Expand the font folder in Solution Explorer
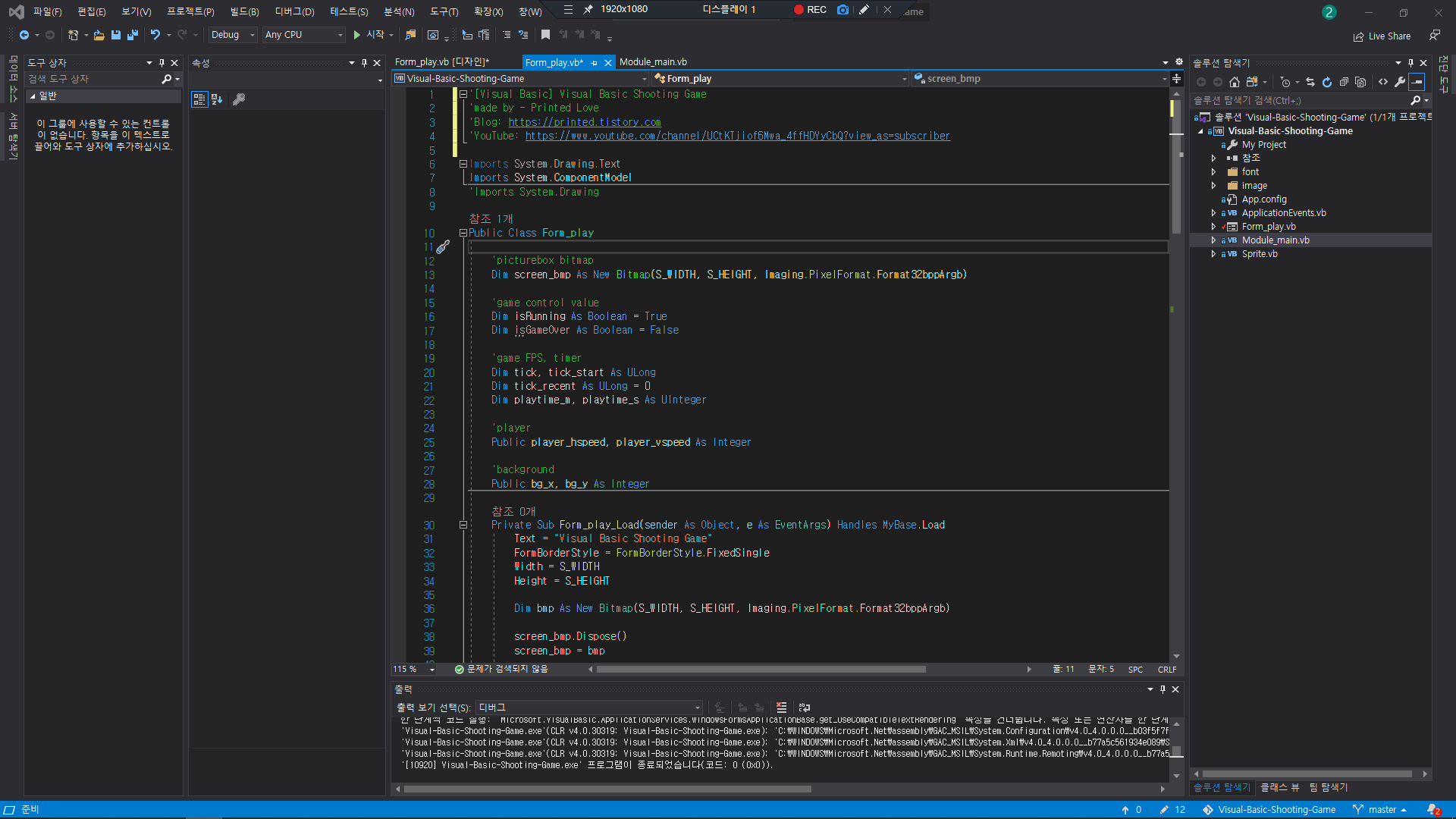 coord(1213,172)
